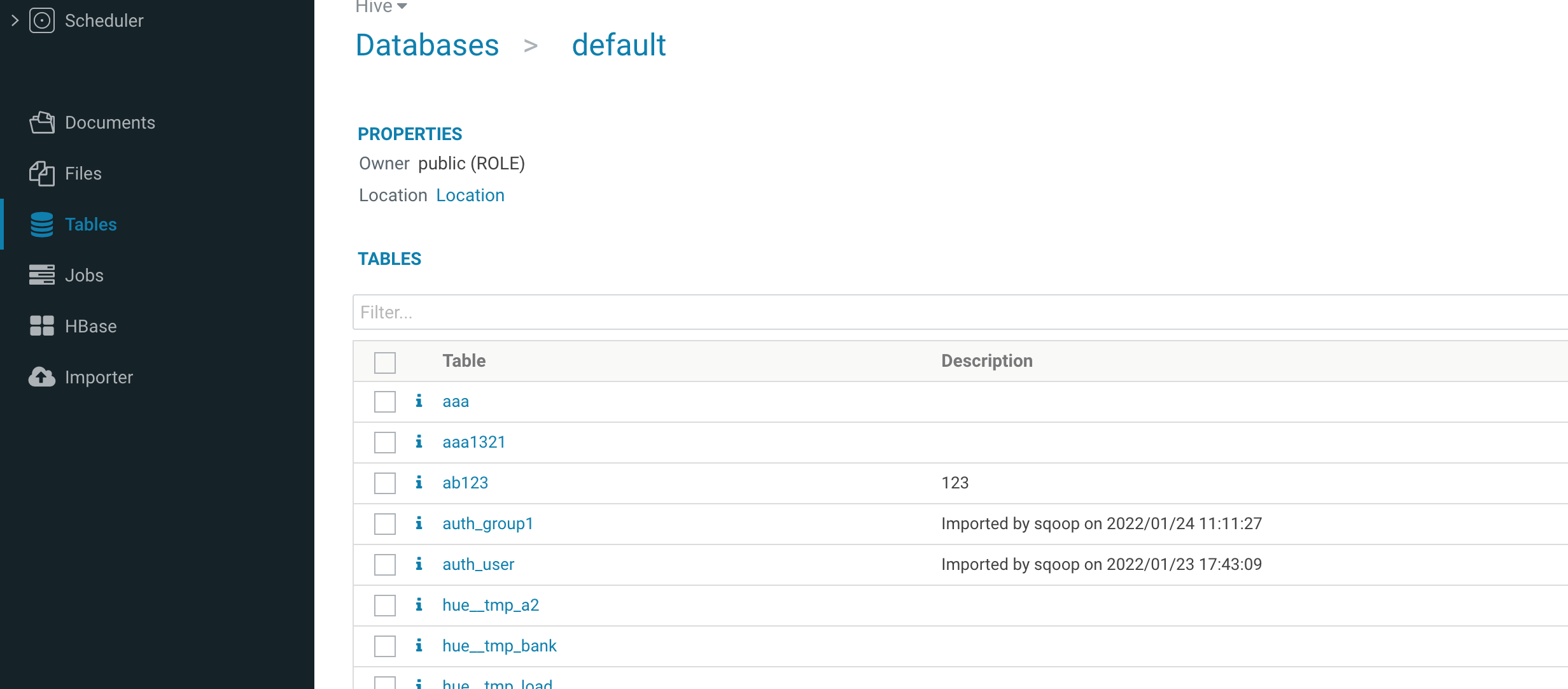Click the Files icon in sidebar

point(42,173)
